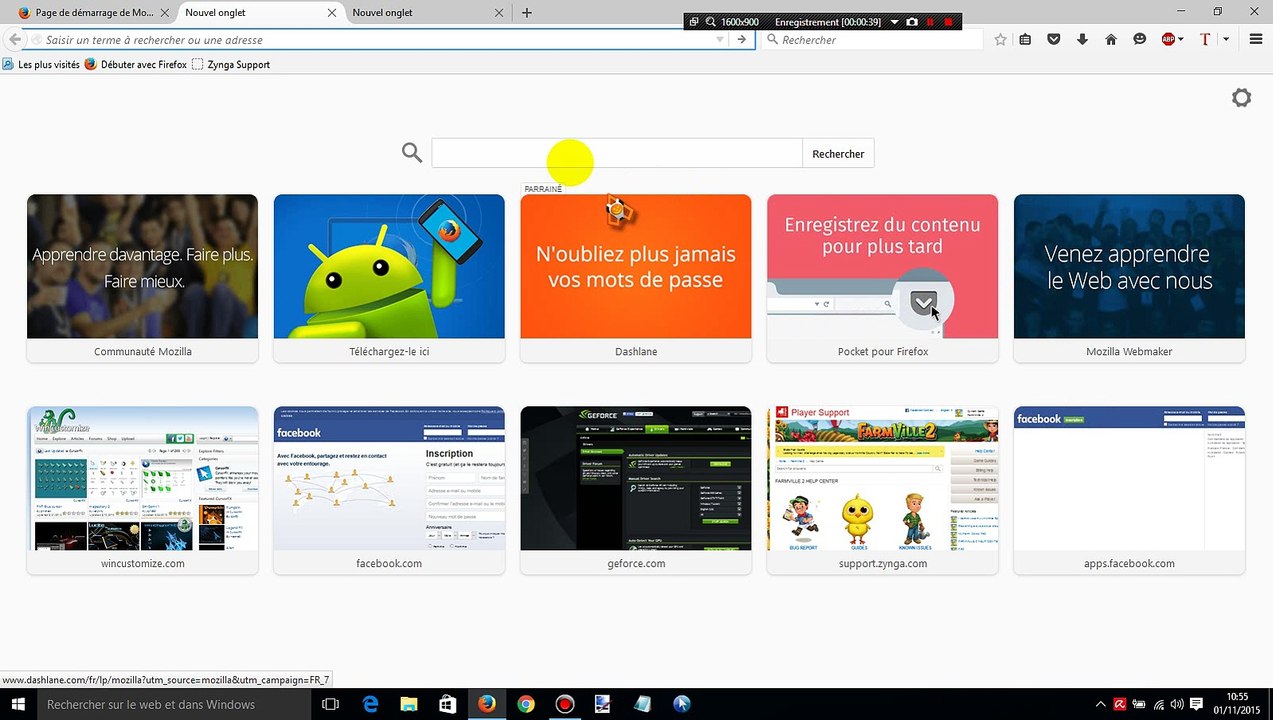Click the Adblock Plus ABP icon
Viewport: 1273px width, 720px height.
tap(1168, 40)
